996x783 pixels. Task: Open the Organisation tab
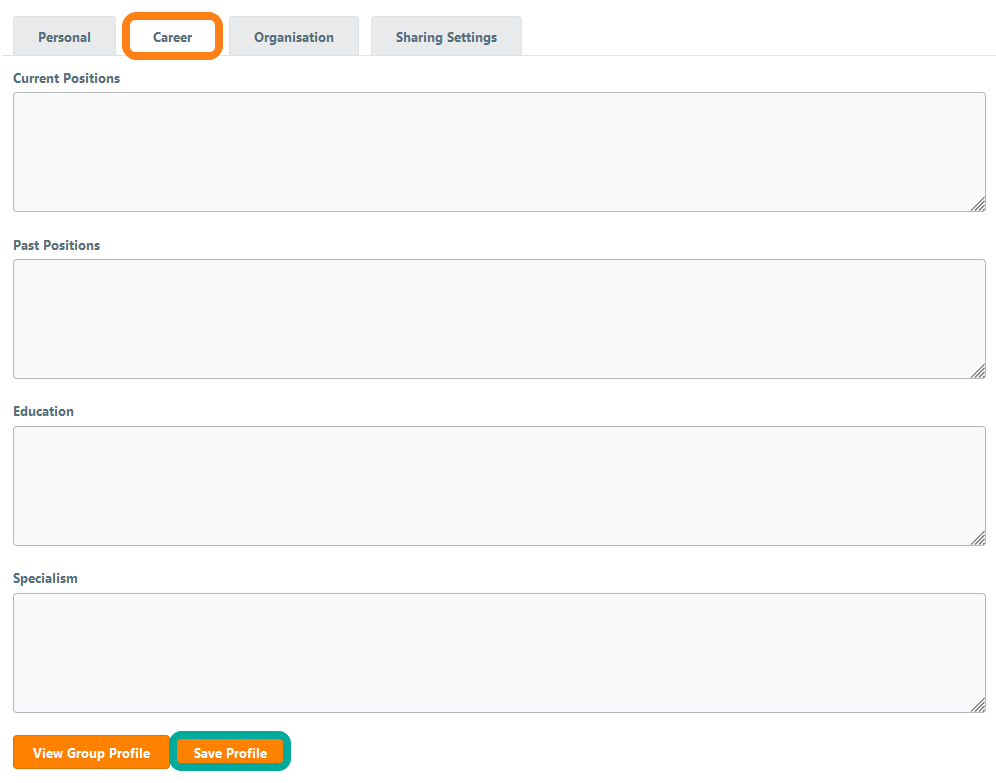pos(293,37)
